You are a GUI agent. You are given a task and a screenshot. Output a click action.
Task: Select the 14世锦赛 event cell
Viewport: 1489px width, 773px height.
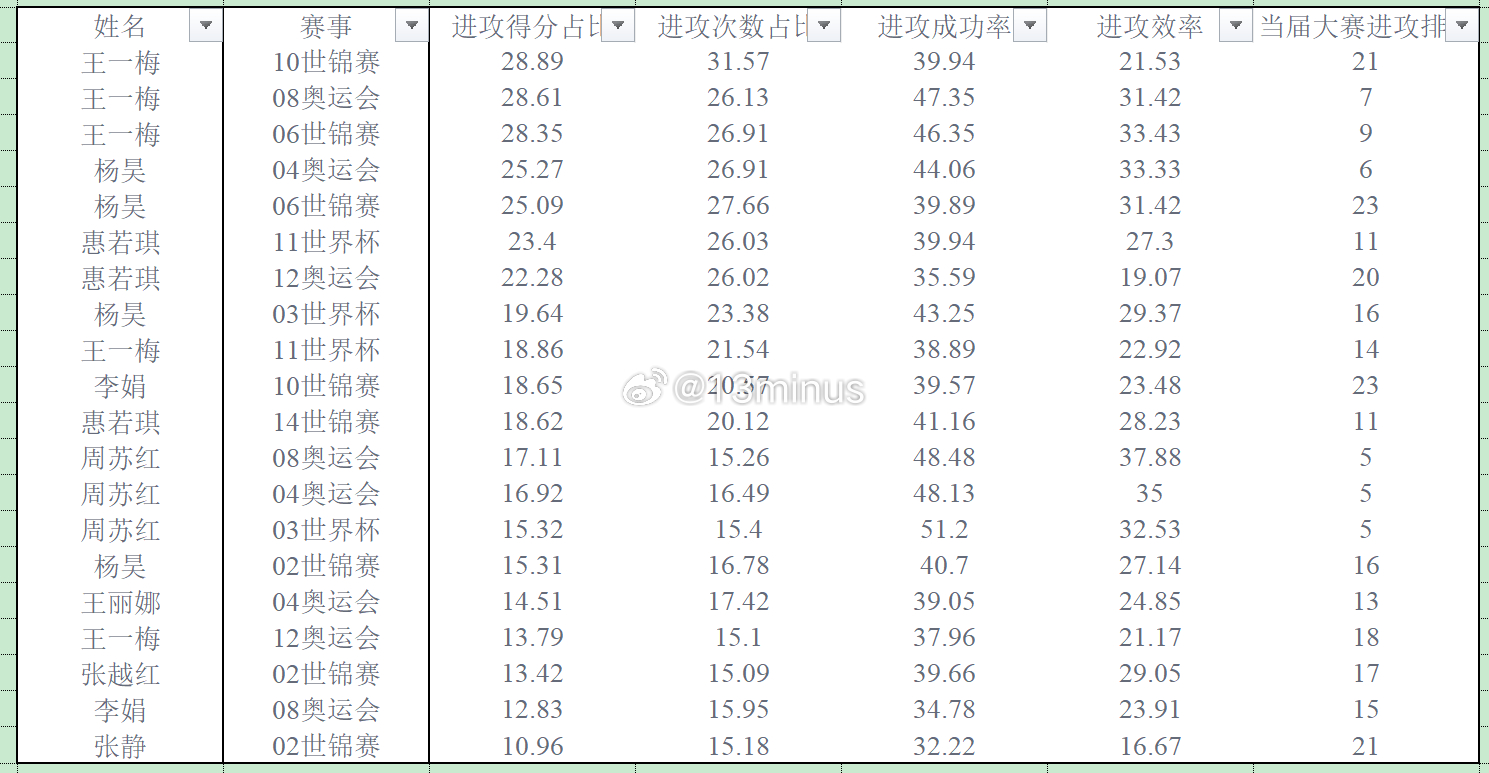click(326, 422)
